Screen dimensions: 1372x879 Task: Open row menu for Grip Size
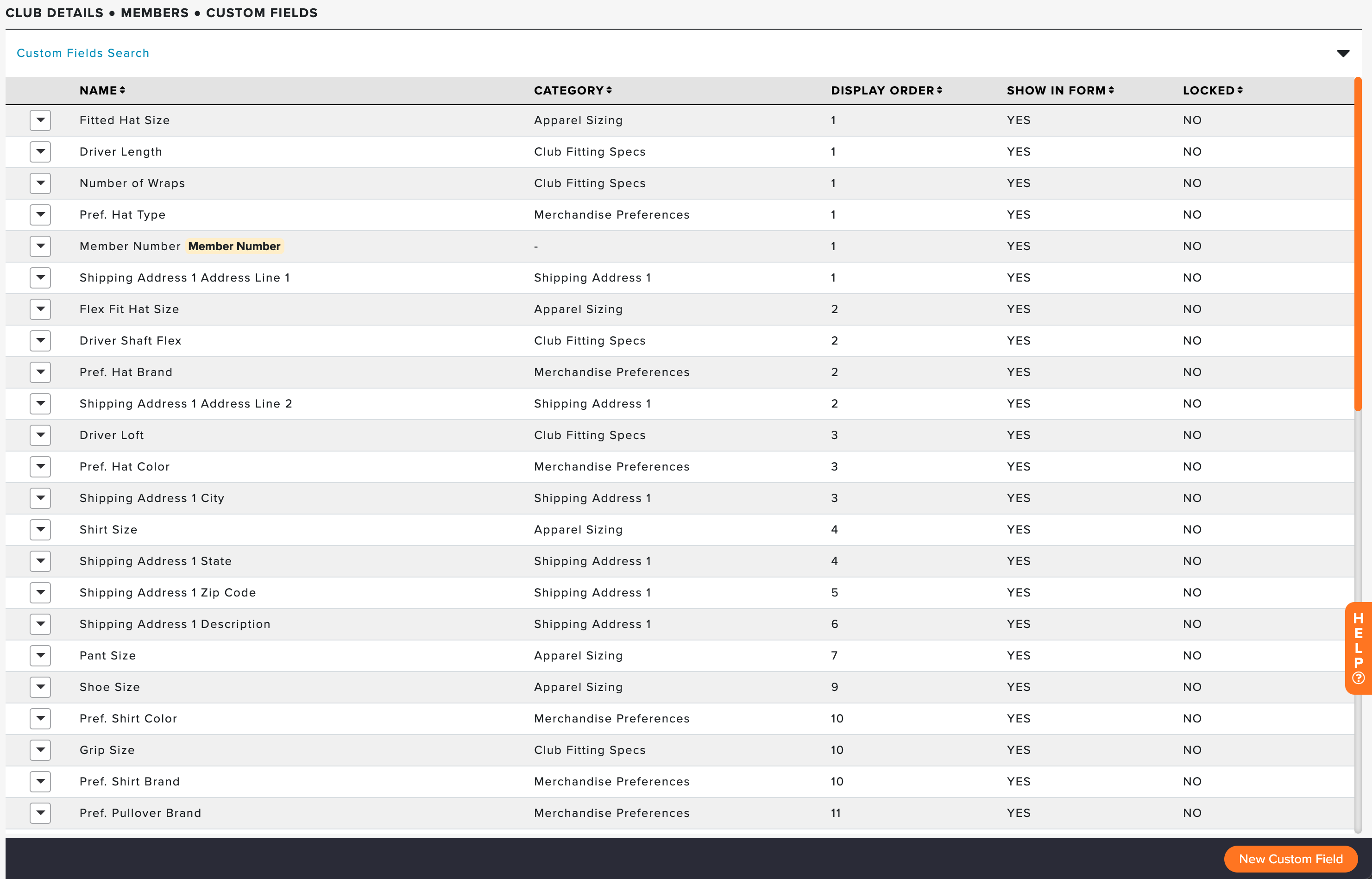pyautogui.click(x=40, y=750)
